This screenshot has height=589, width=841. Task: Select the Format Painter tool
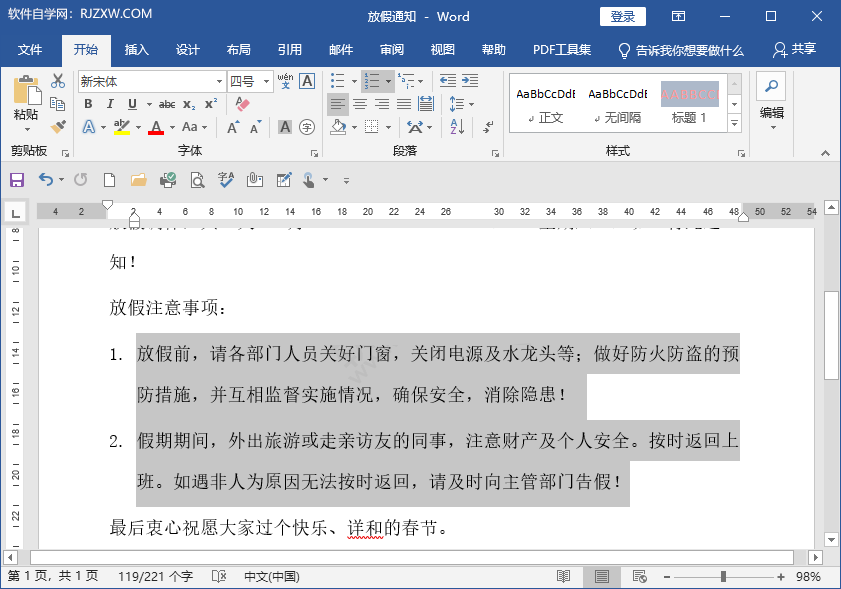tap(57, 127)
